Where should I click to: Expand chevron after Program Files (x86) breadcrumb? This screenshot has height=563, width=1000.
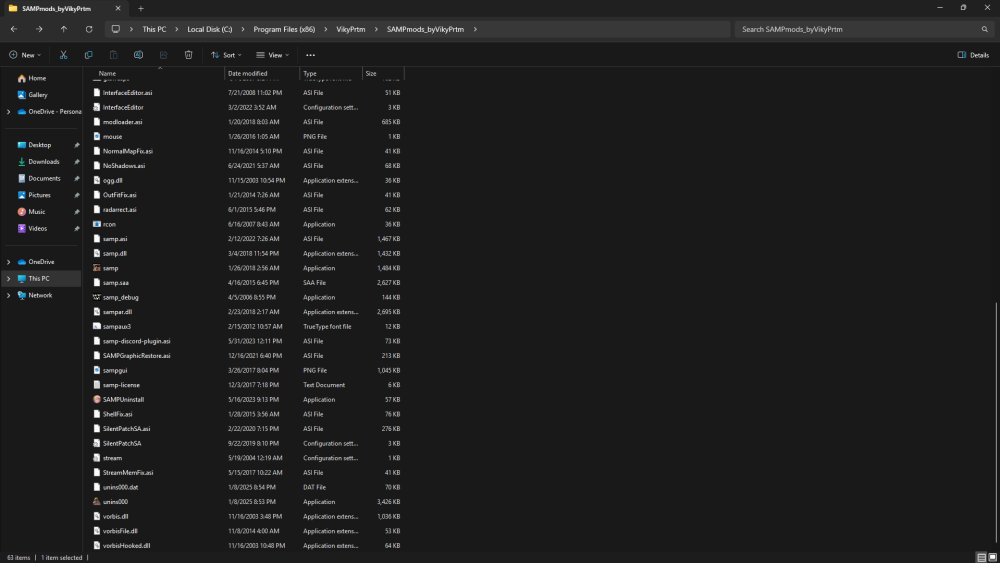pos(326,29)
